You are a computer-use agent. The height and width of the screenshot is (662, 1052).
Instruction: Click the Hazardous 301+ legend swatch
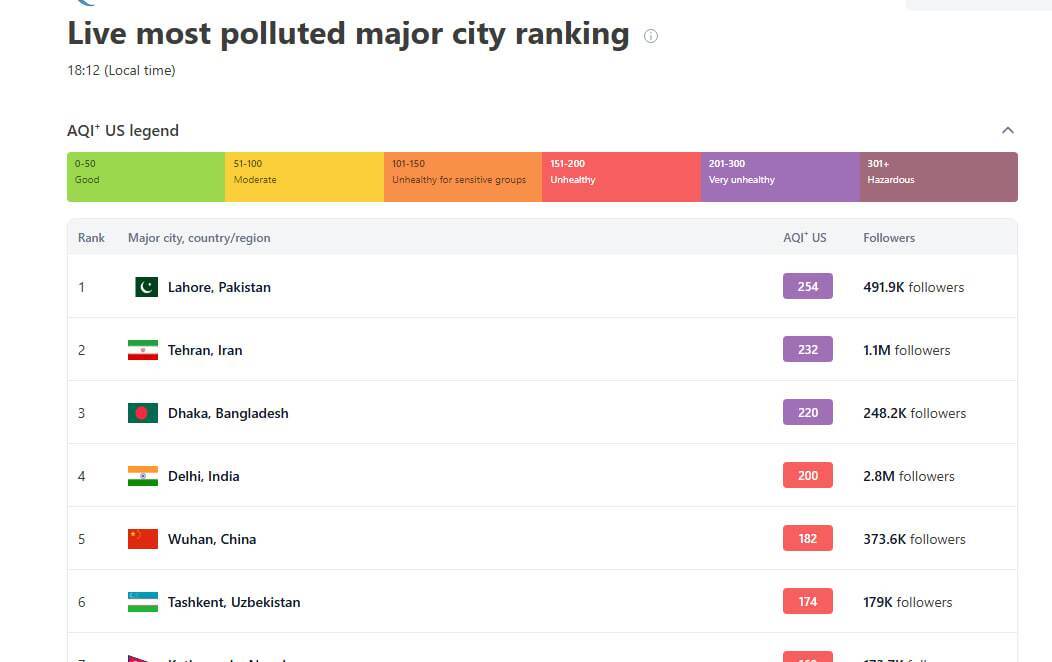[938, 177]
